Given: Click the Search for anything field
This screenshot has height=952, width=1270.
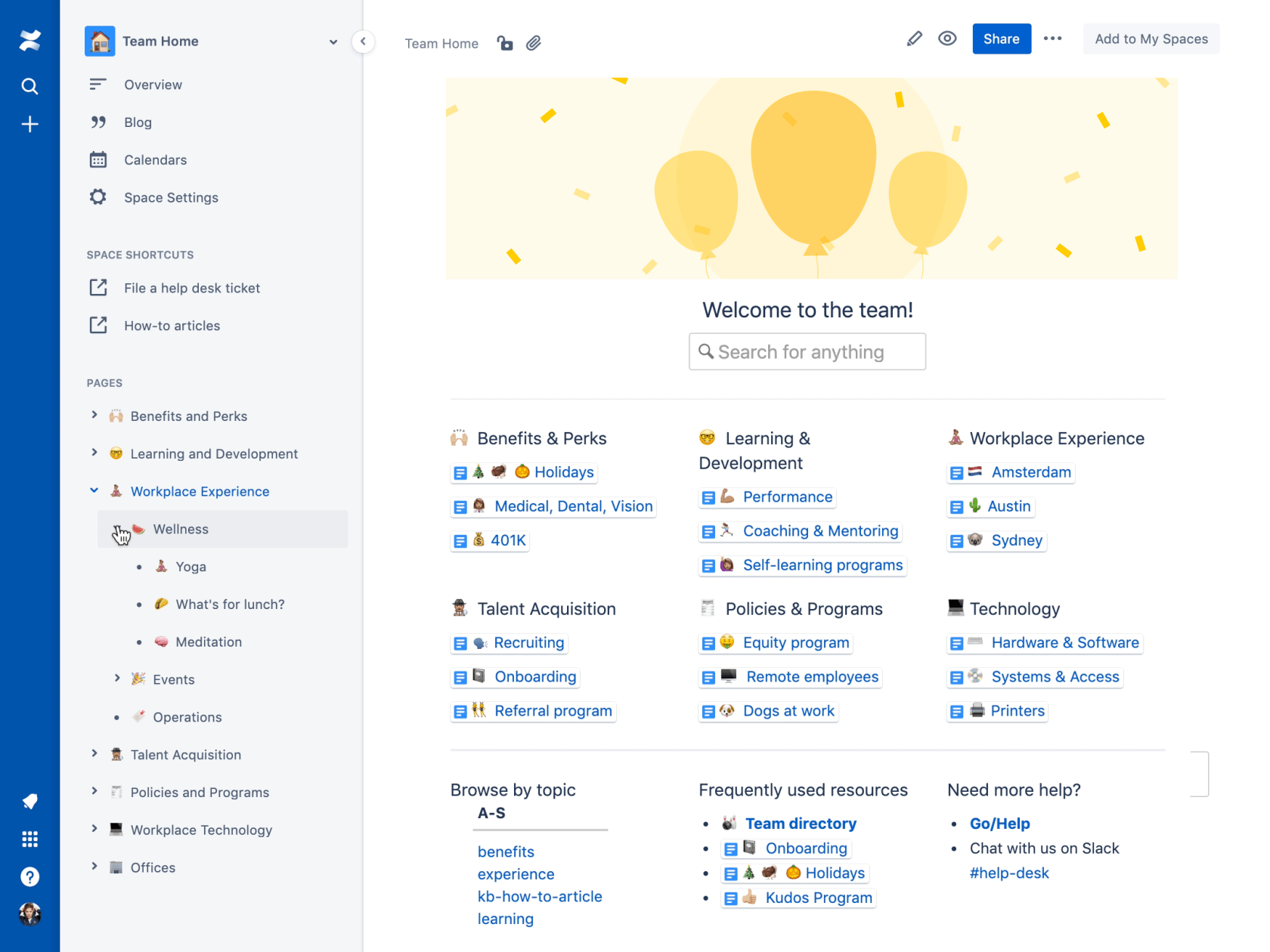Looking at the screenshot, I should click(x=807, y=351).
